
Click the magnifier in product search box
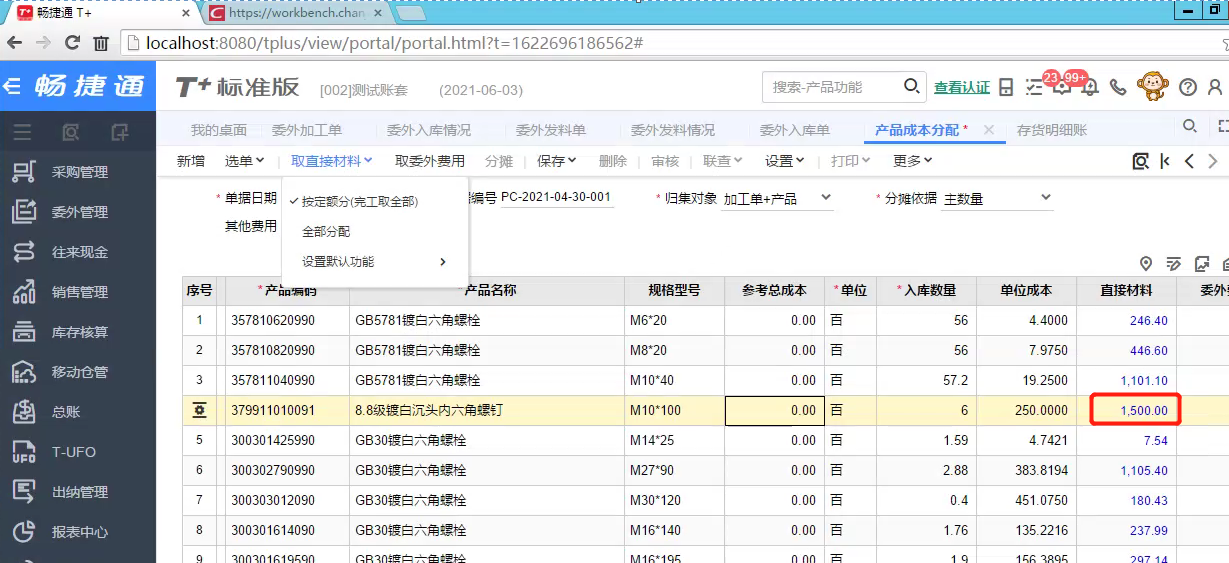pos(911,87)
